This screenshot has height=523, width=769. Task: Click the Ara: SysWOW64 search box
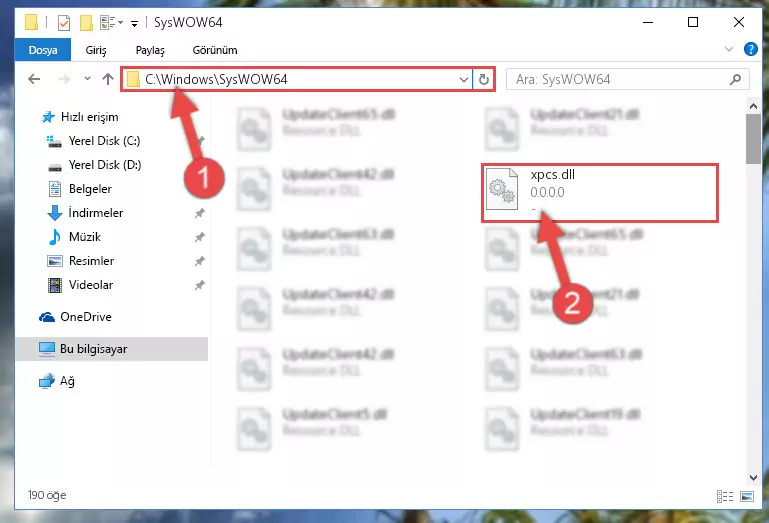pos(627,79)
